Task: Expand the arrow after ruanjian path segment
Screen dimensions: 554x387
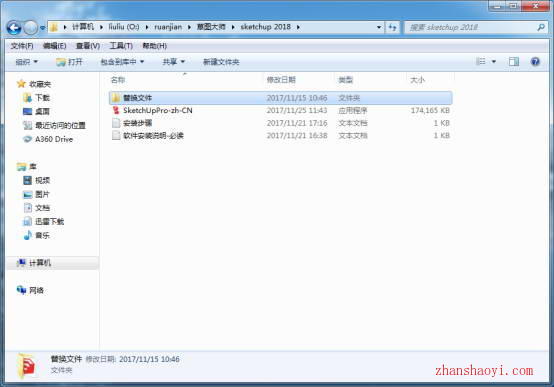Action: [189, 27]
